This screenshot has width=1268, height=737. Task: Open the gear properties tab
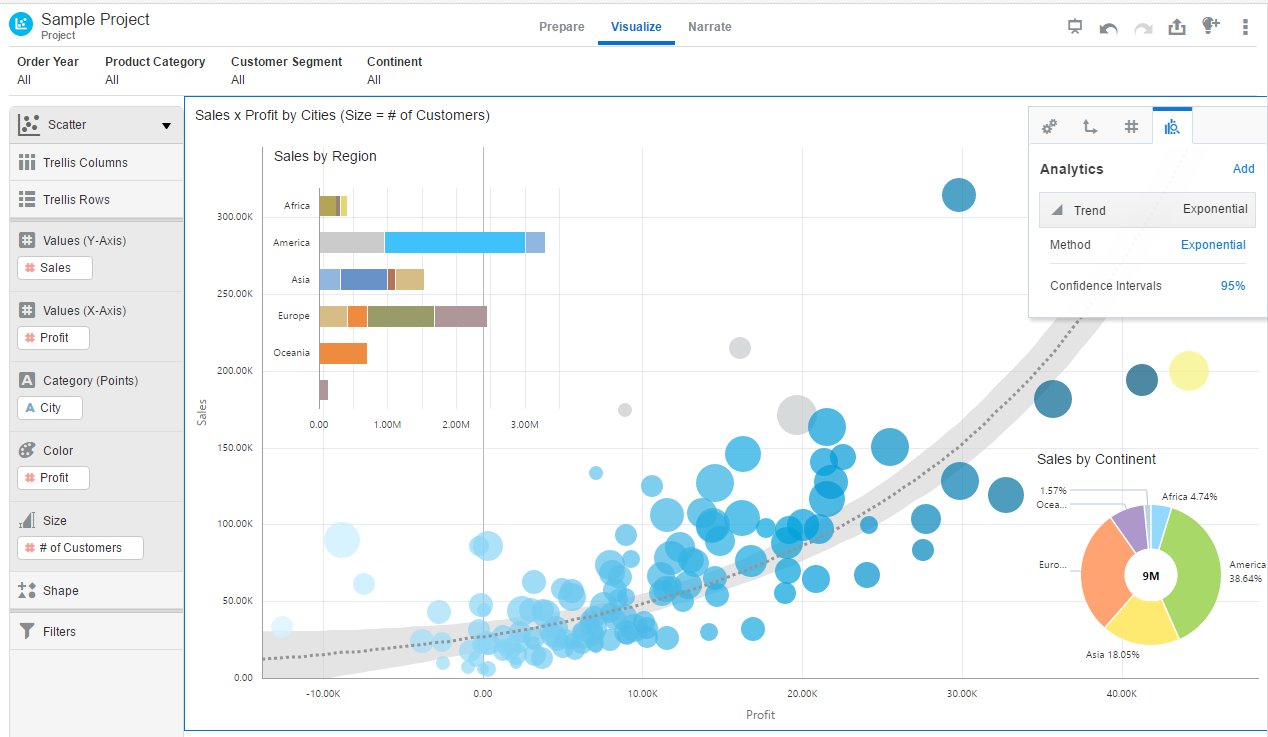coord(1049,127)
